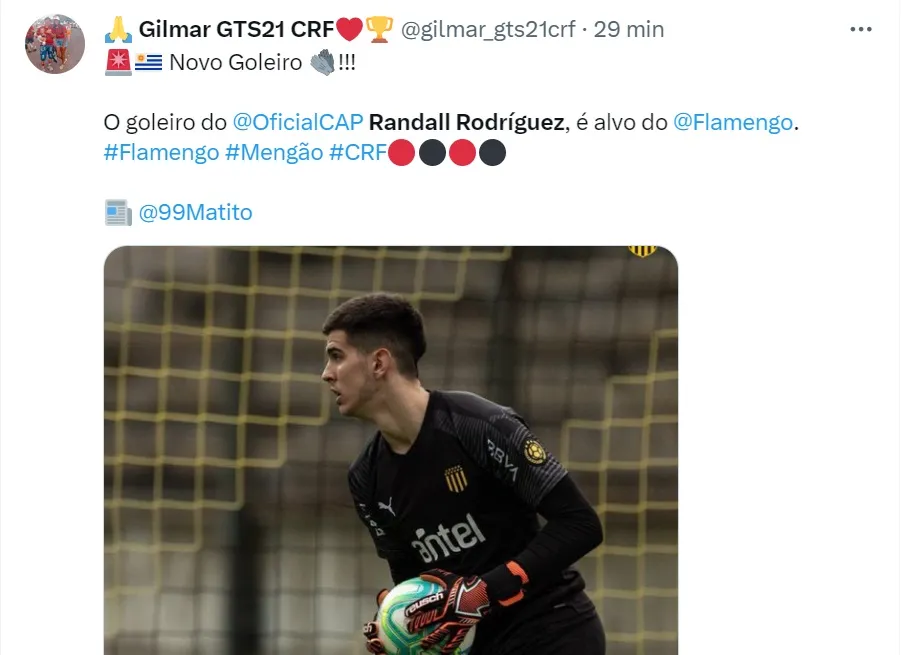Open the @OficialCAP mention
This screenshot has height=655, width=909.
[x=298, y=122]
